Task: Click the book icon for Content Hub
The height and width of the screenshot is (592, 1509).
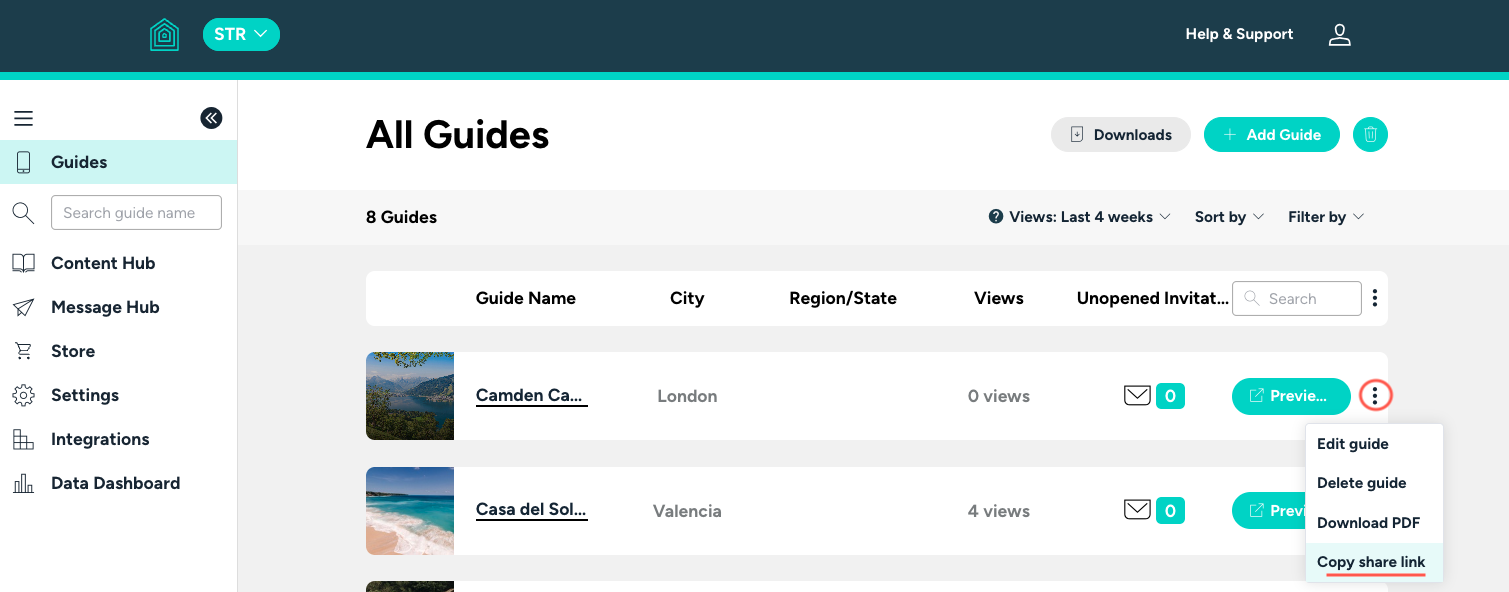Action: click(x=23, y=263)
